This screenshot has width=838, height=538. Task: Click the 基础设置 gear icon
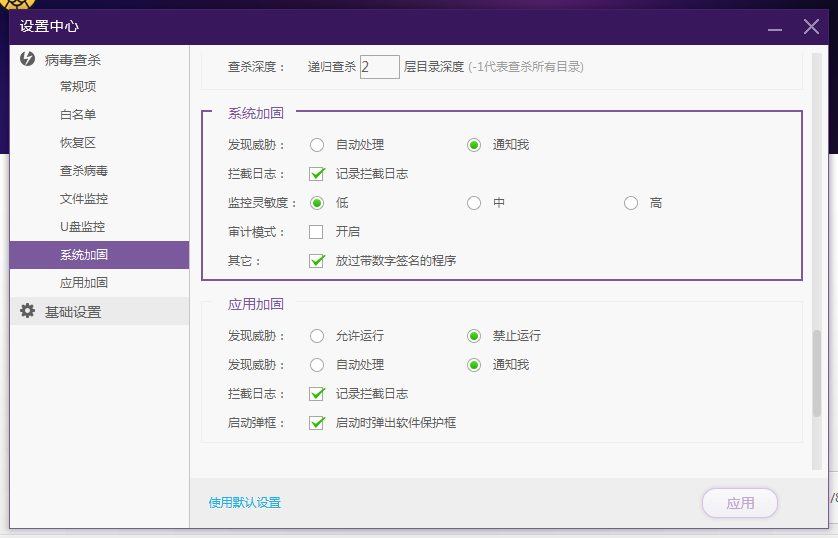point(28,311)
